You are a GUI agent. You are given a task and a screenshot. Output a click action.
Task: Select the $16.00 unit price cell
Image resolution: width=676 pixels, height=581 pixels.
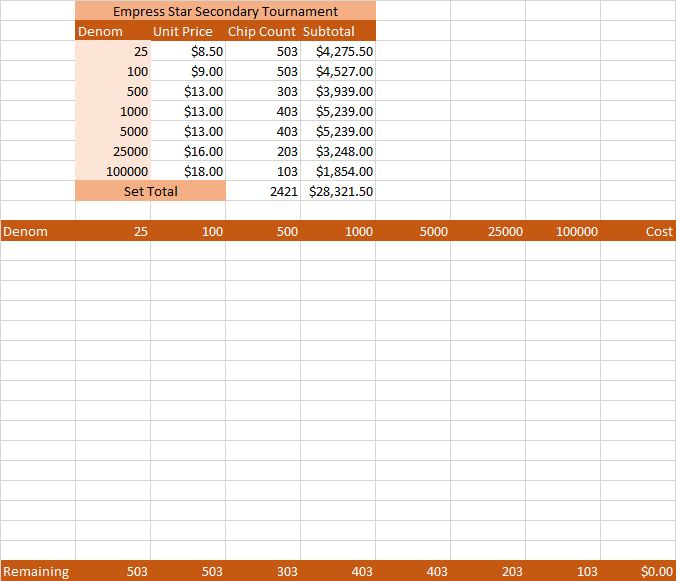pyautogui.click(x=188, y=151)
